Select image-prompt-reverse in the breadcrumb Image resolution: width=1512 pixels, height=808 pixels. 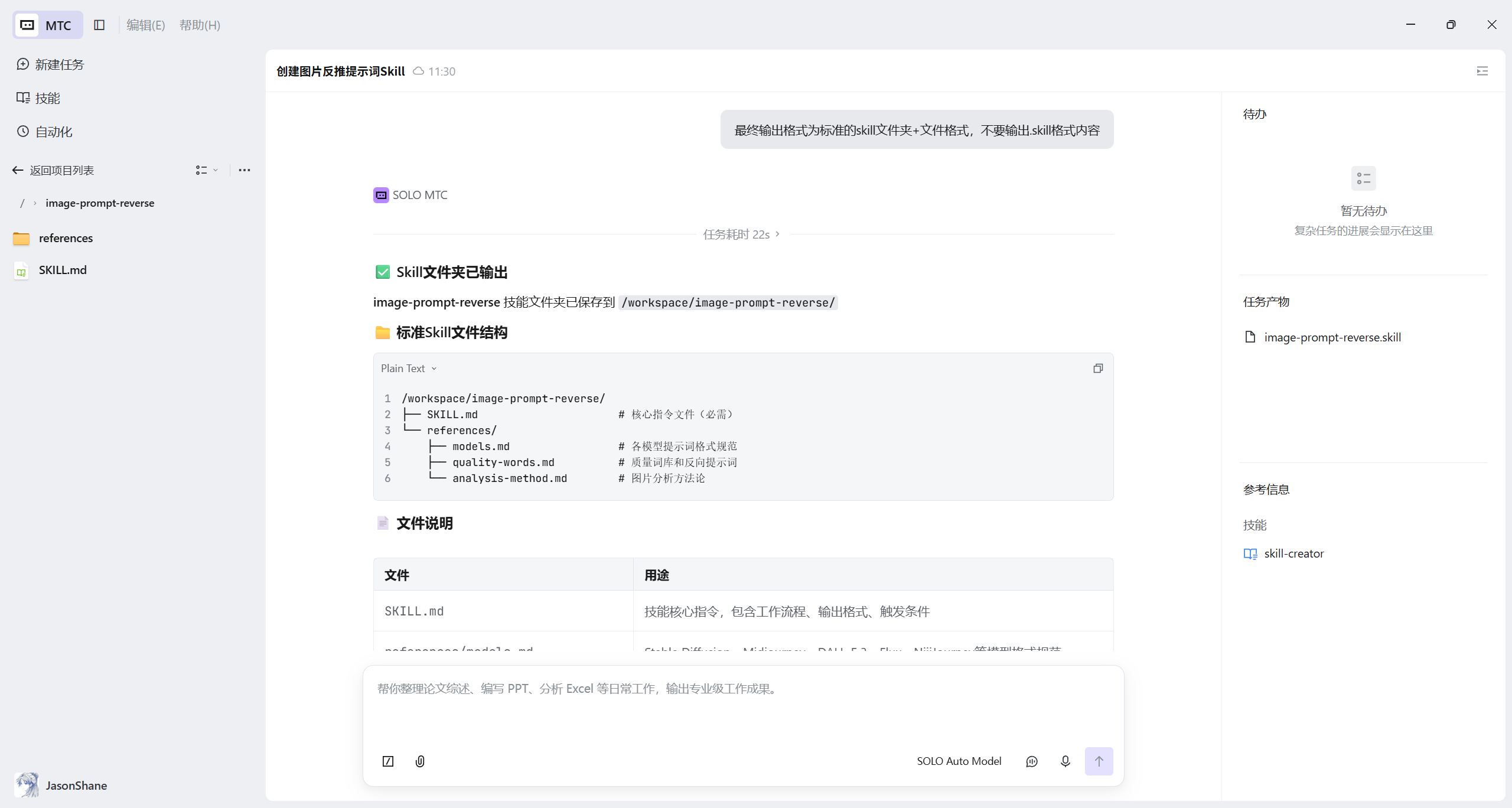(100, 203)
